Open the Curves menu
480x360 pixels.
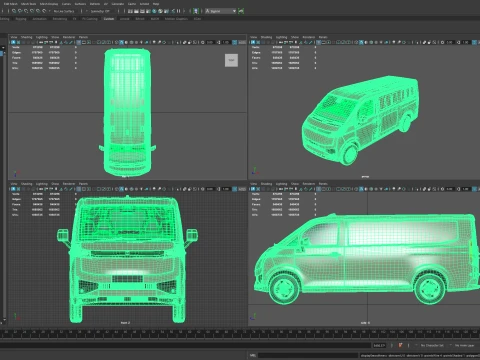pos(66,4)
